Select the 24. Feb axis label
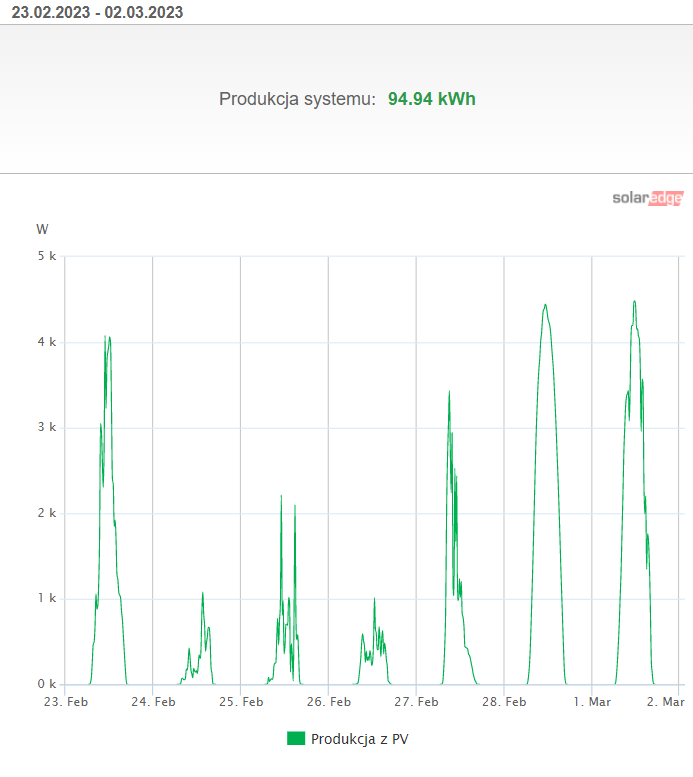 (x=153, y=702)
